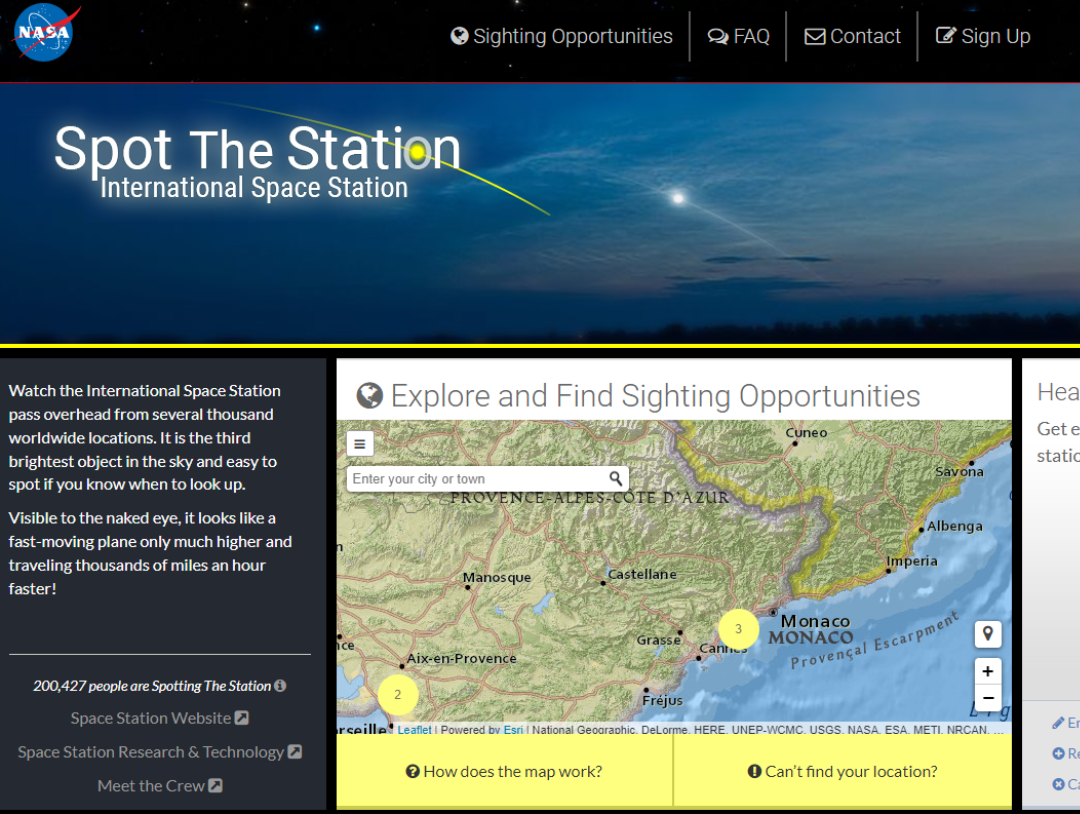
Task: Go to the Contact page
Action: click(x=853, y=36)
